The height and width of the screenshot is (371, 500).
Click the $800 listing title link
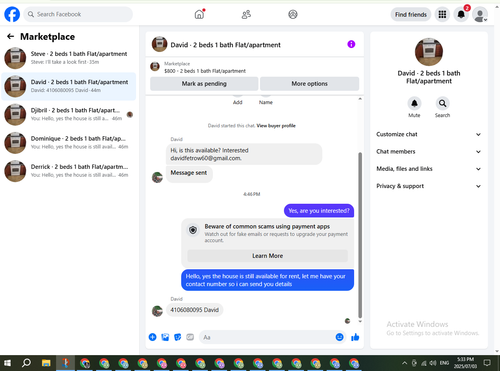pyautogui.click(x=205, y=71)
